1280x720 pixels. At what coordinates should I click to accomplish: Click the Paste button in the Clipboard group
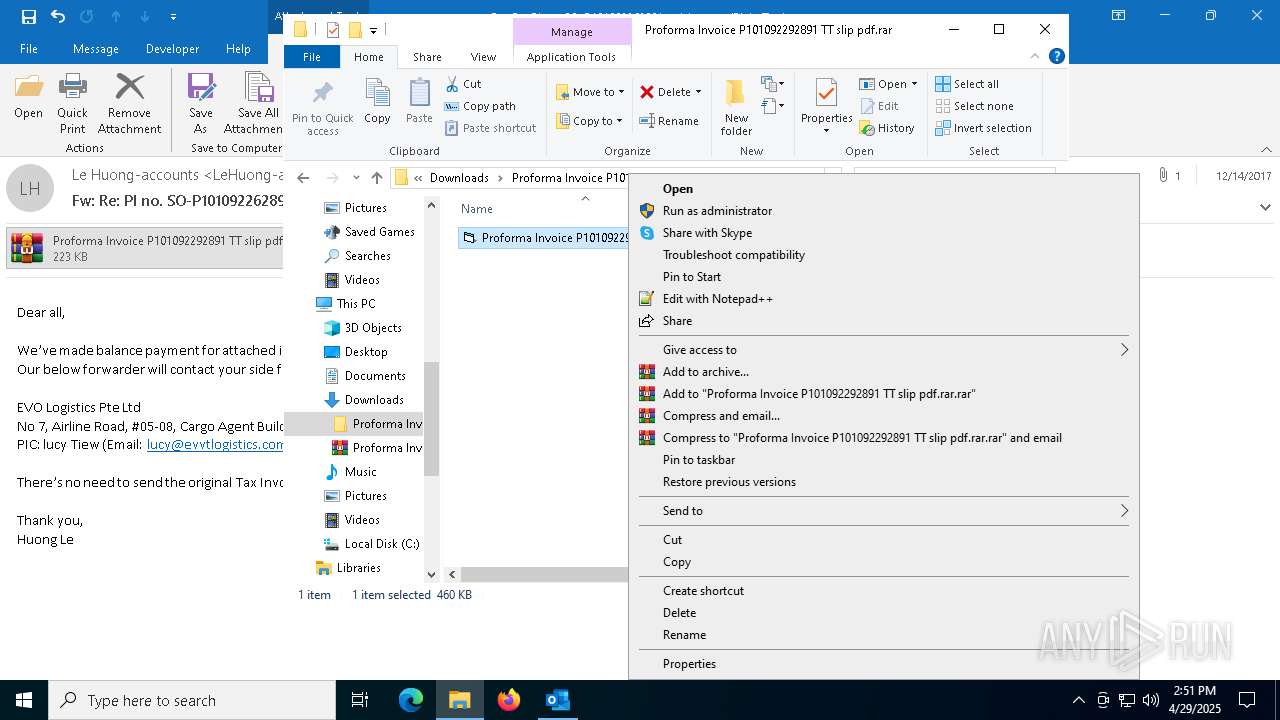[419, 101]
